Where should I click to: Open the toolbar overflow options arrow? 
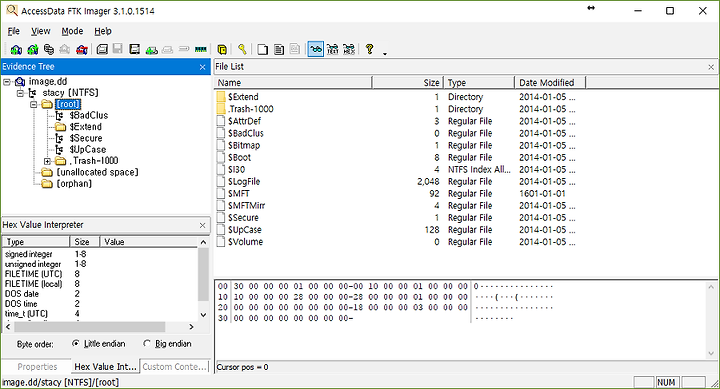click(385, 53)
